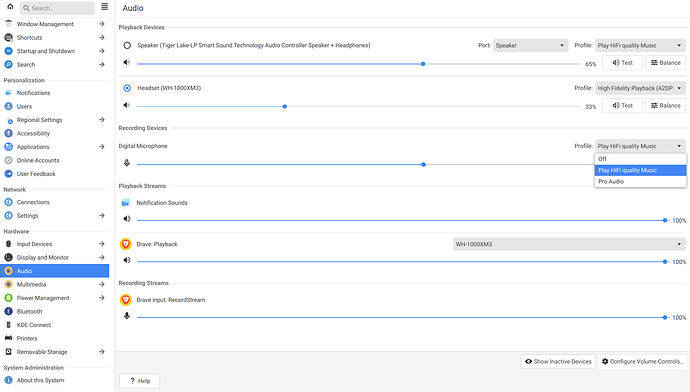Go to settings home via house icon

coord(10,7)
